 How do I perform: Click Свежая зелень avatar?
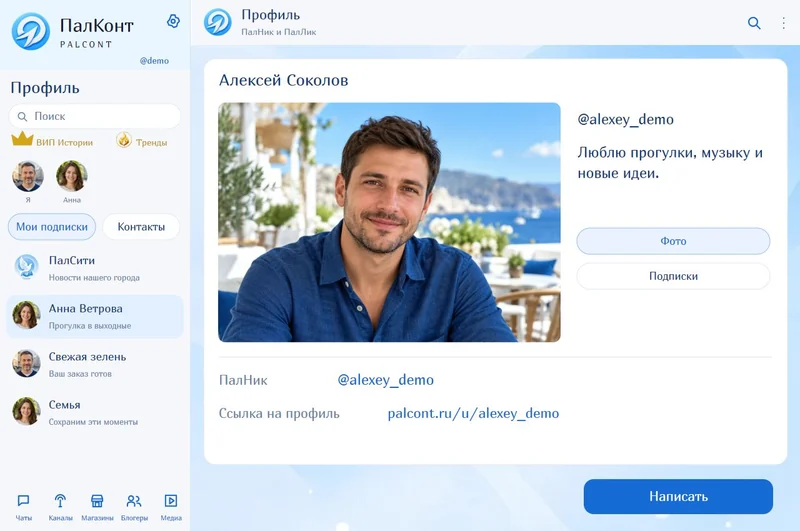[26, 363]
